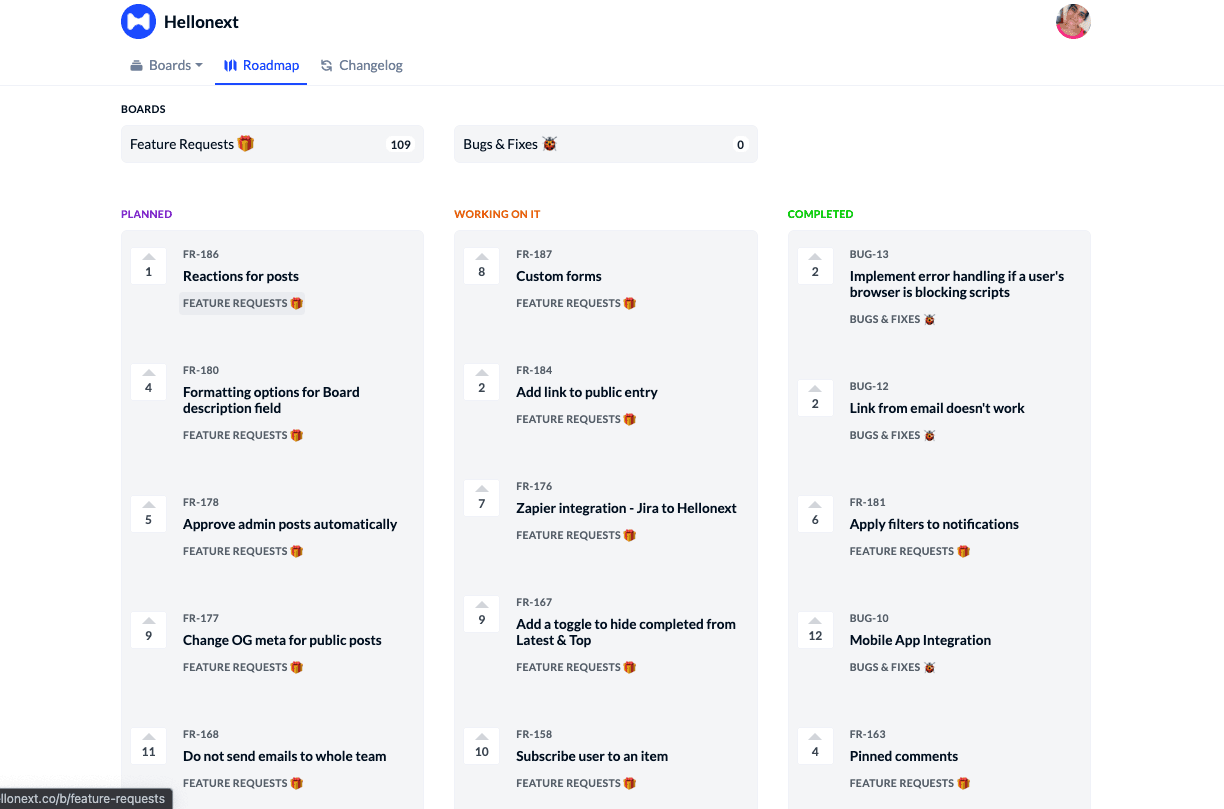This screenshot has height=809, width=1224.
Task: Click the Hellonext brand name
Action: click(201, 22)
